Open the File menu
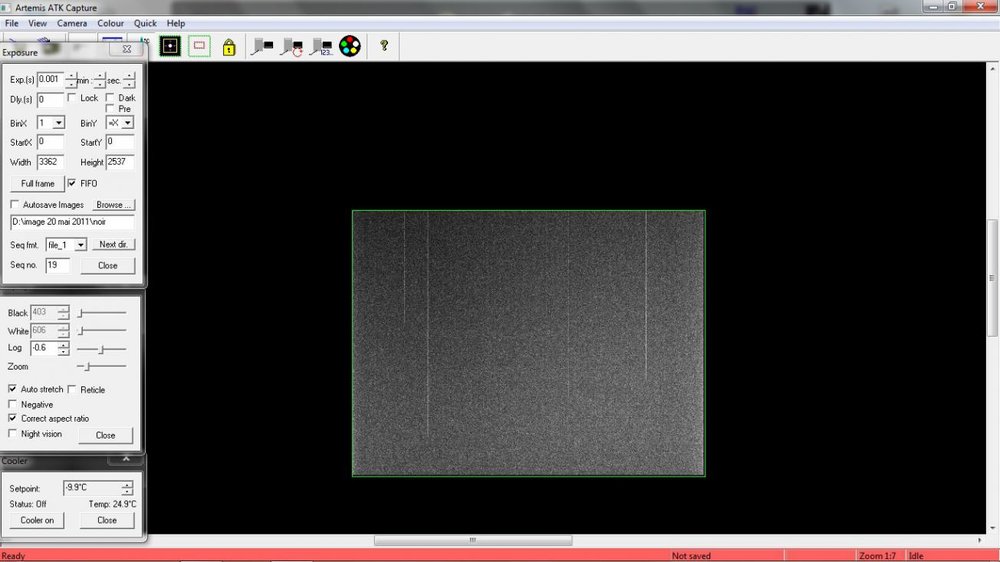The width and height of the screenshot is (1000, 562). [11, 23]
